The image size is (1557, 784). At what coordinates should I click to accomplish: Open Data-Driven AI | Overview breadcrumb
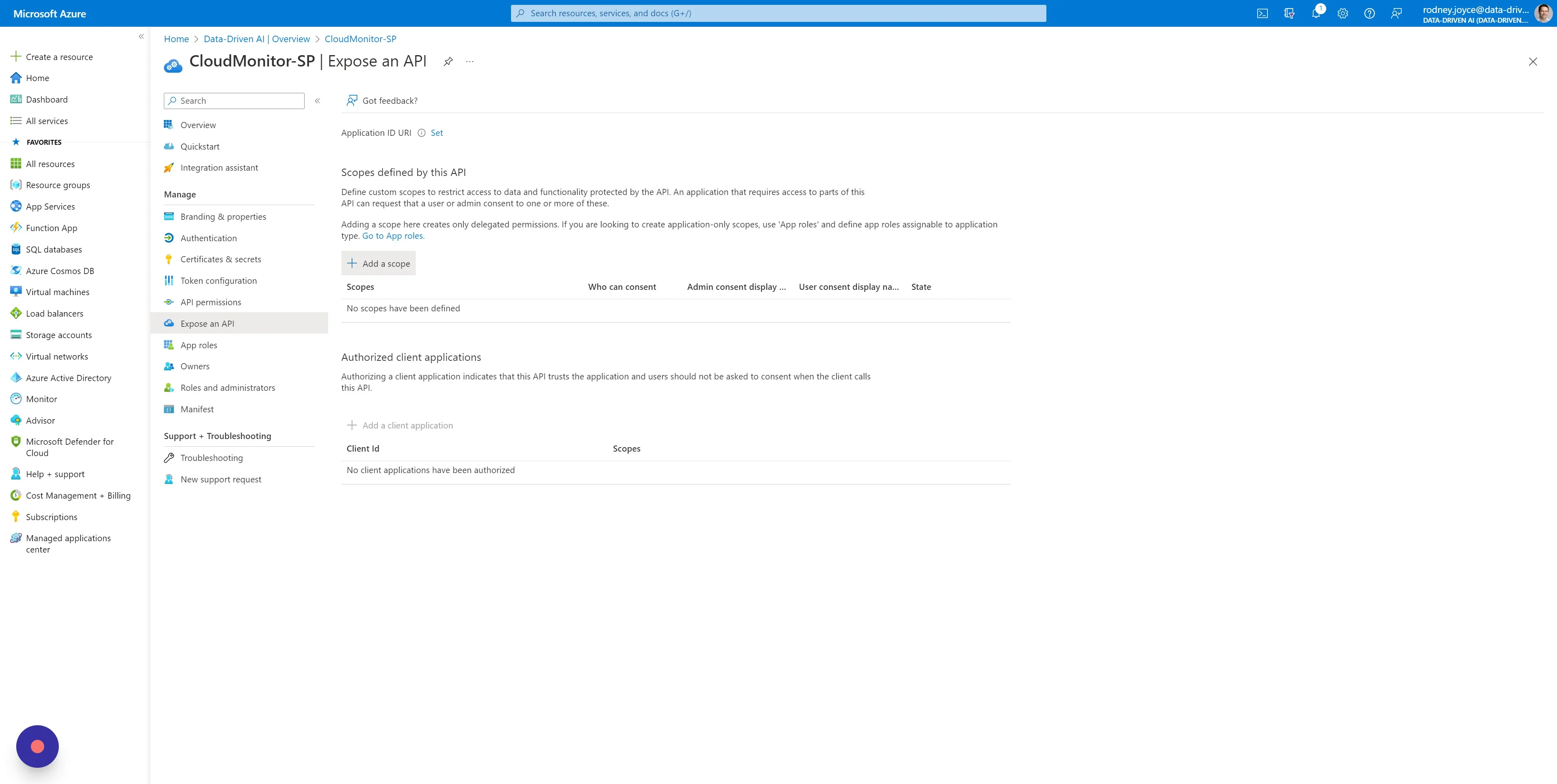coord(257,39)
